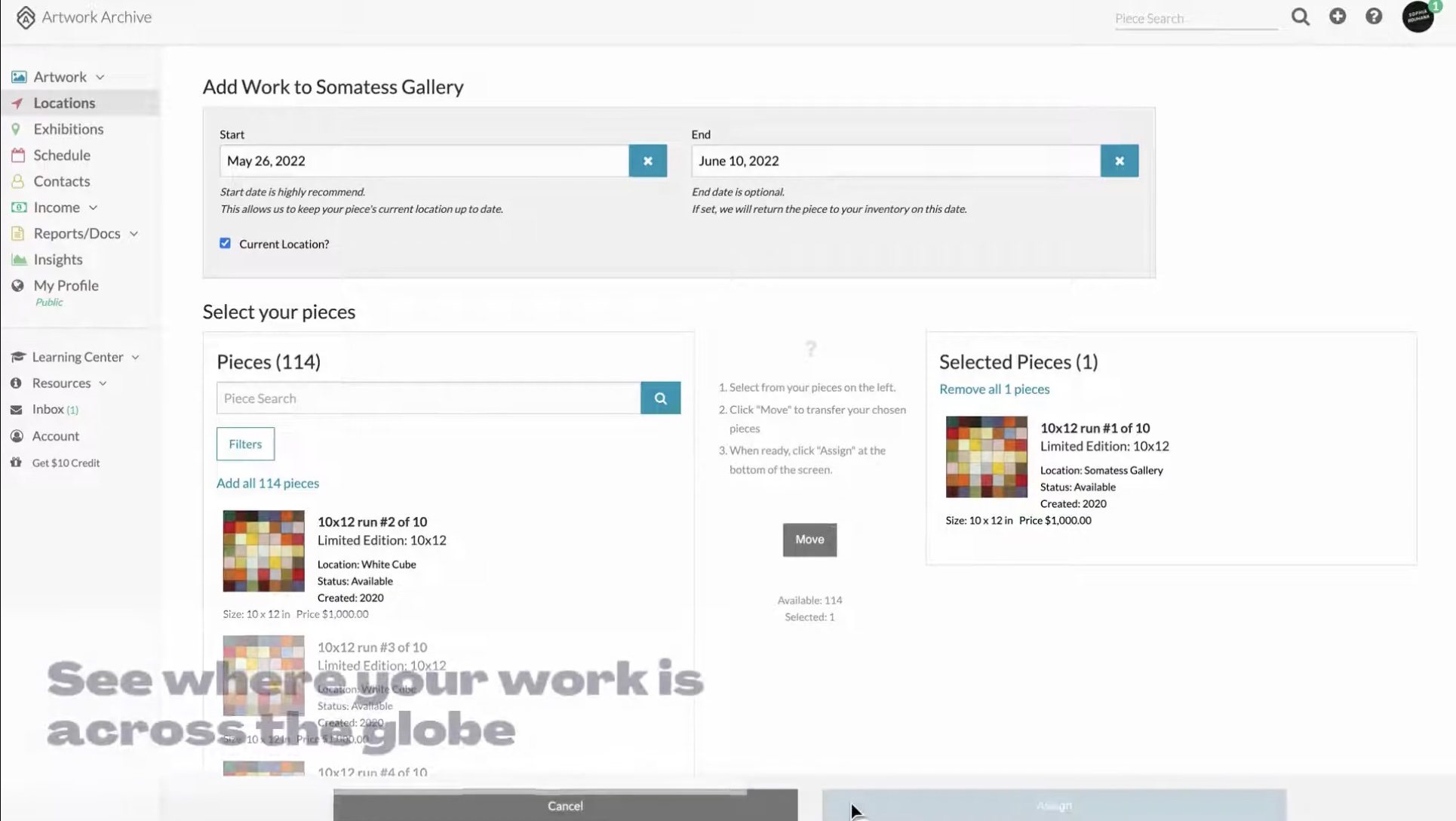The height and width of the screenshot is (821, 1456).
Task: Click the Artwork Archive logo icon
Action: pyautogui.click(x=26, y=17)
